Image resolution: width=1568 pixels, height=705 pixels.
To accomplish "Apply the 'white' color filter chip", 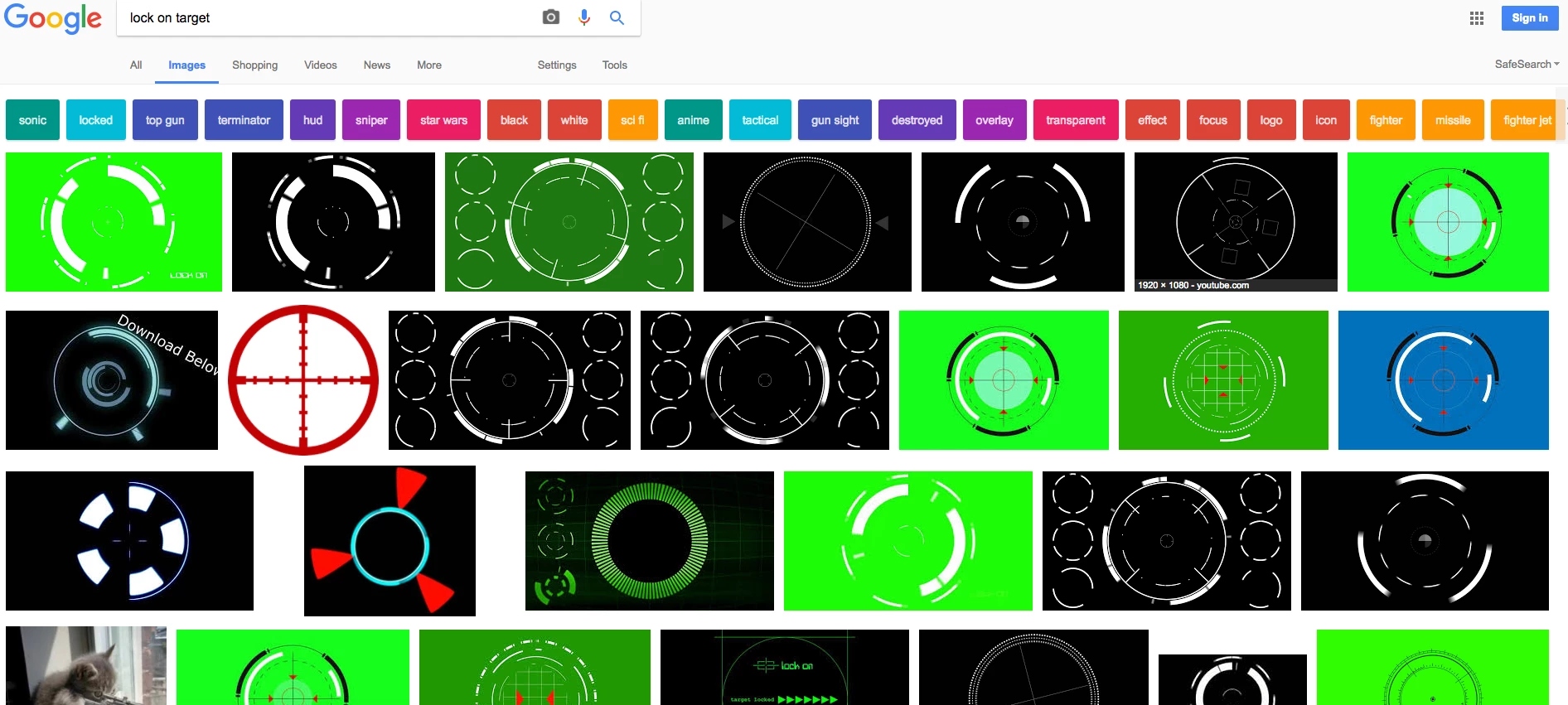I will click(x=574, y=120).
